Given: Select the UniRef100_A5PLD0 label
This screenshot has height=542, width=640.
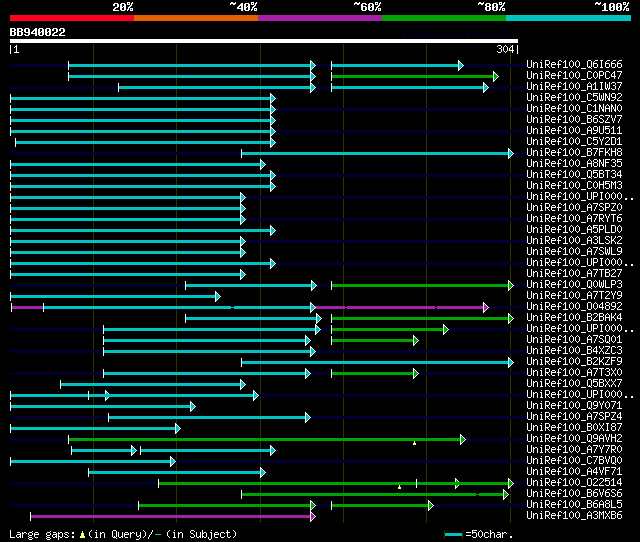Looking at the screenshot, I should 574,230.
